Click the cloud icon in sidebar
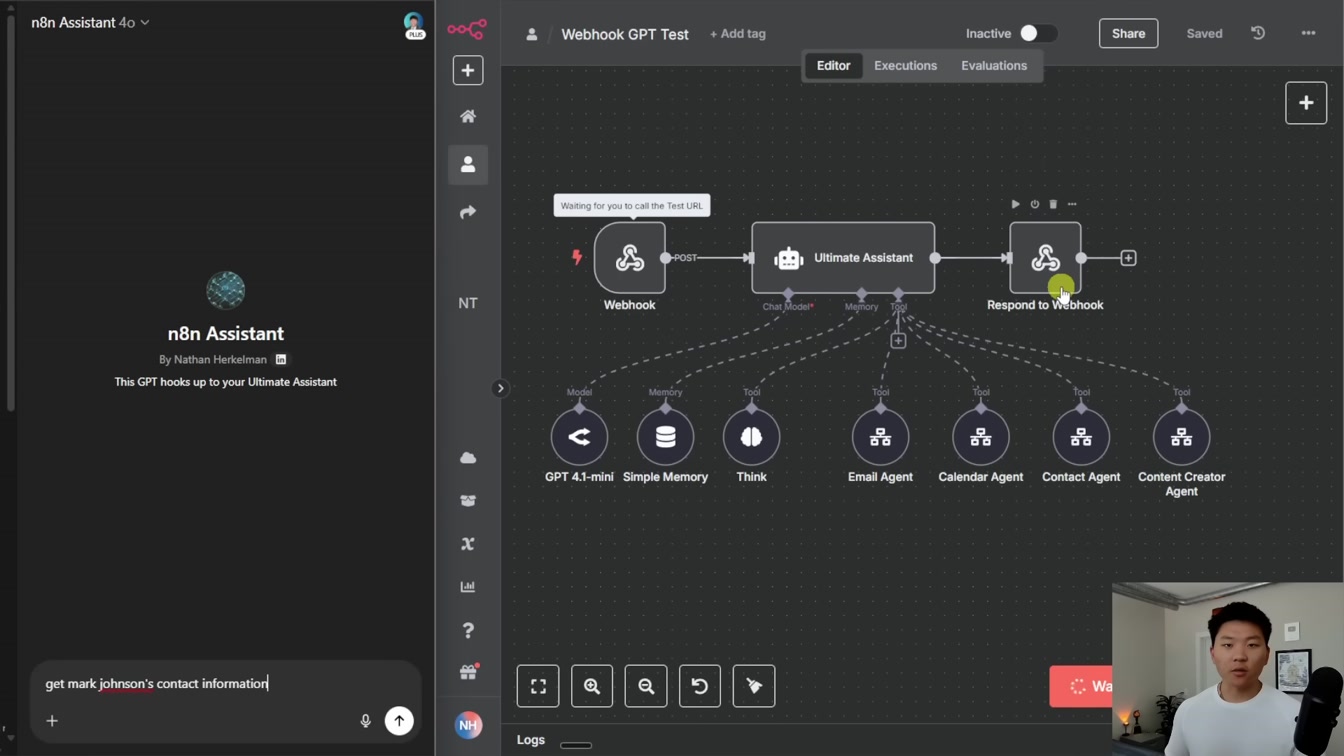Image resolution: width=1344 pixels, height=756 pixels. (x=467, y=458)
